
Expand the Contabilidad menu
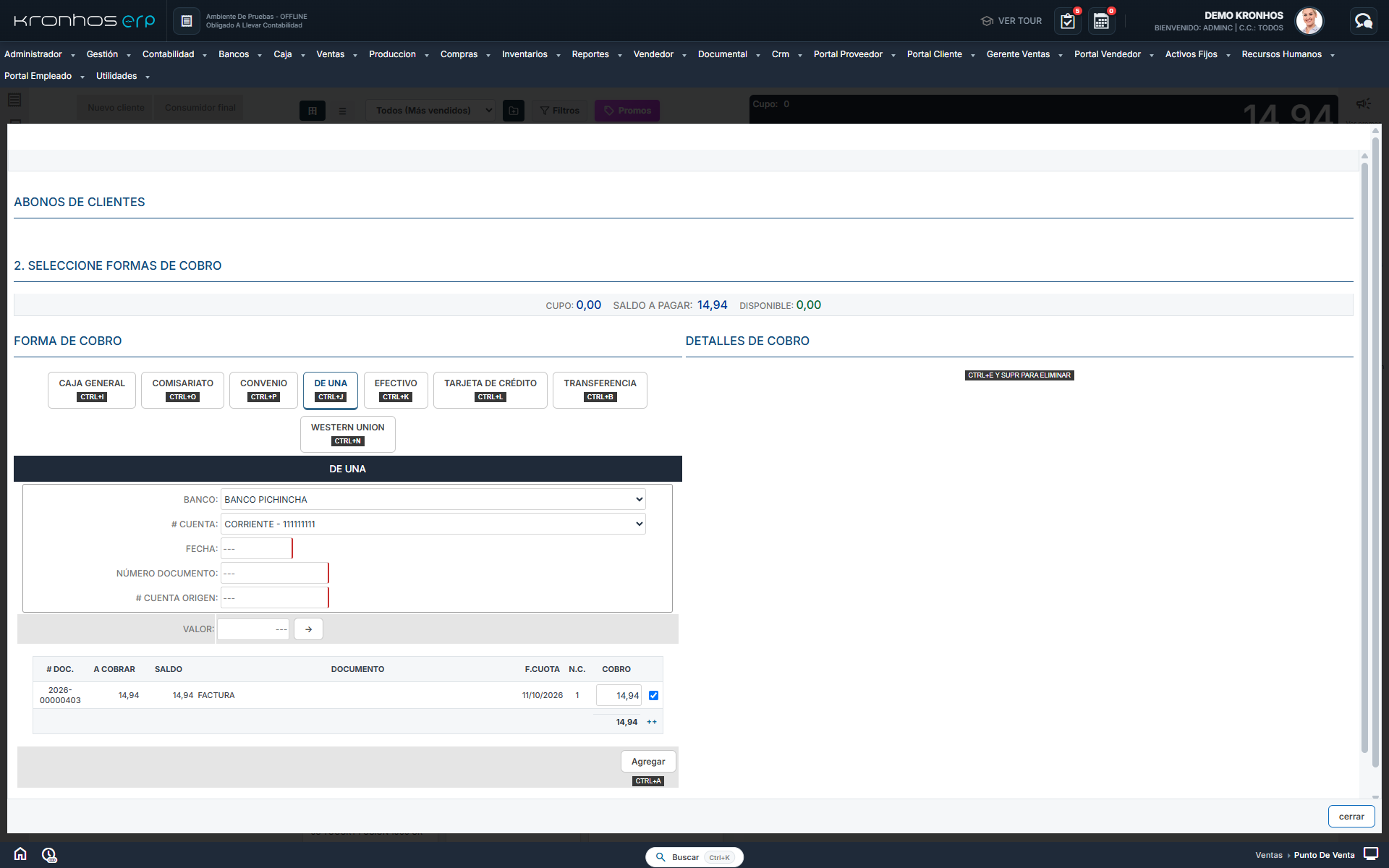point(174,54)
